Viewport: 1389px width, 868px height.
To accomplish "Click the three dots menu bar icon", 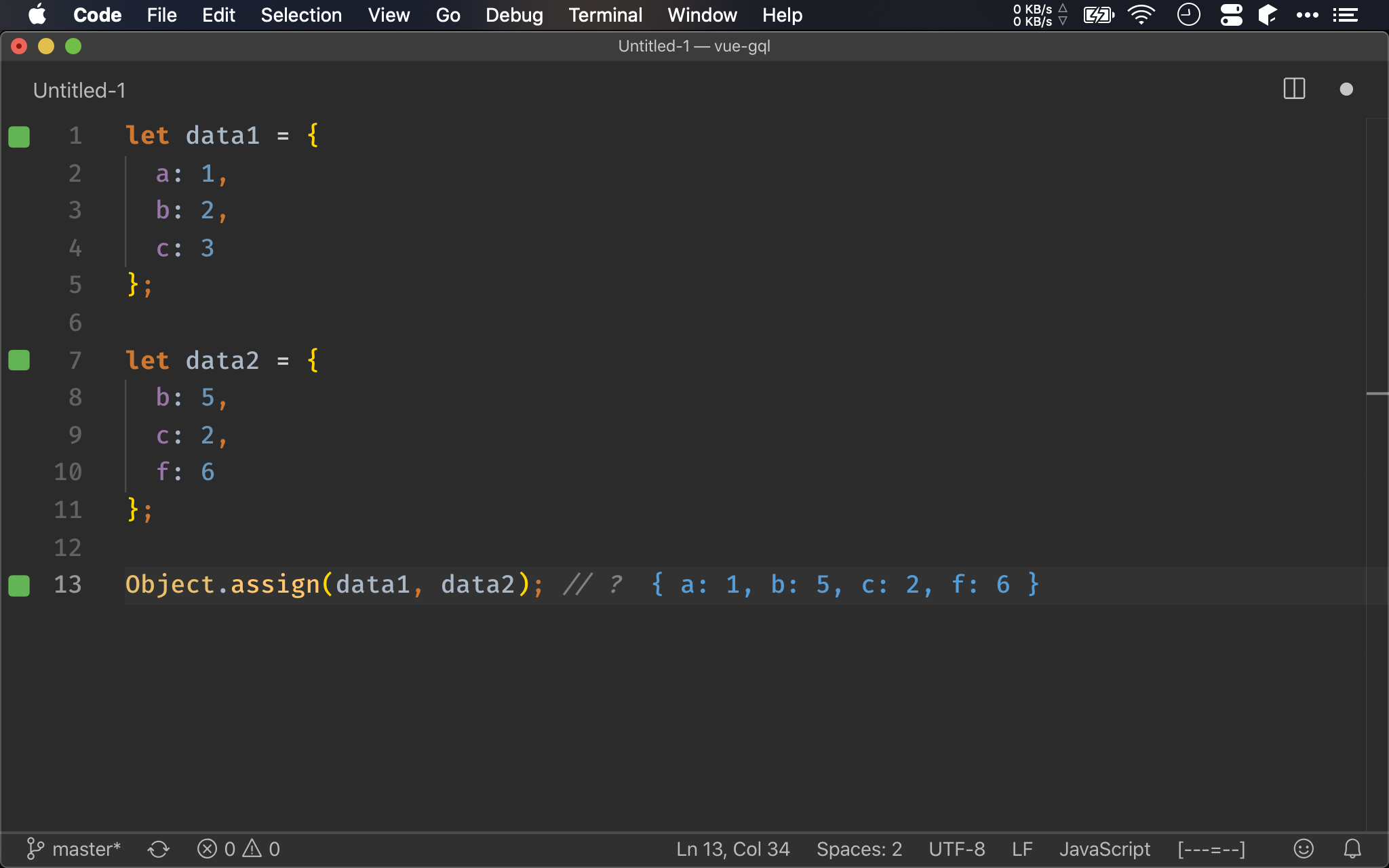I will [x=1307, y=15].
